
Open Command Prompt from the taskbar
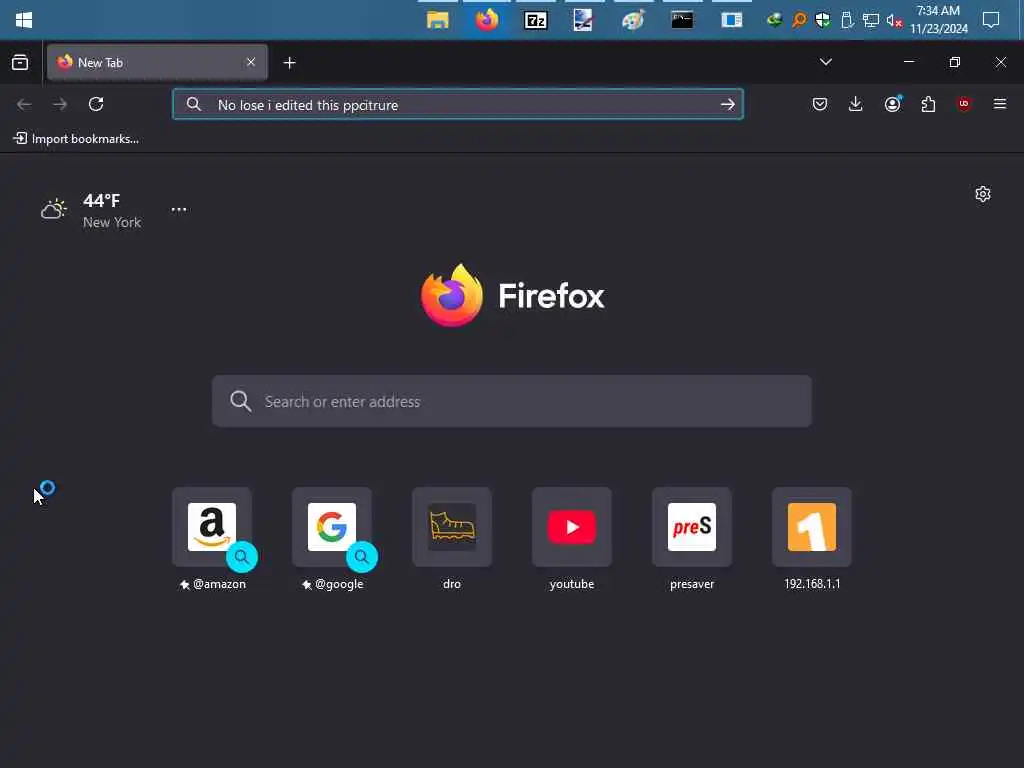tap(682, 20)
